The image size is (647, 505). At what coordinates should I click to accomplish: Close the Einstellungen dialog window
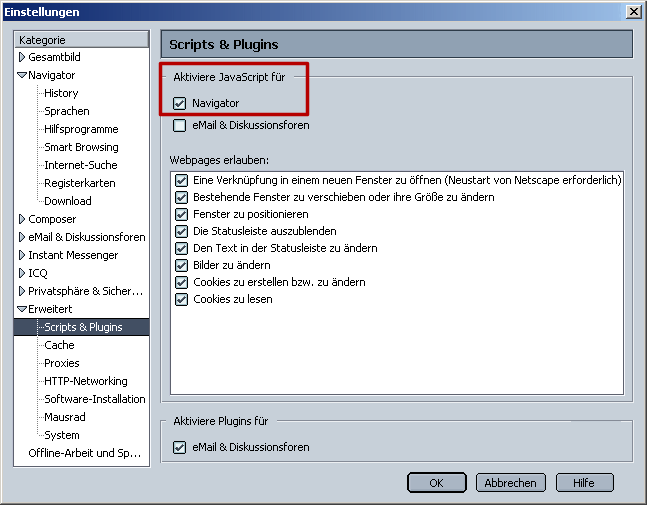tap(634, 11)
